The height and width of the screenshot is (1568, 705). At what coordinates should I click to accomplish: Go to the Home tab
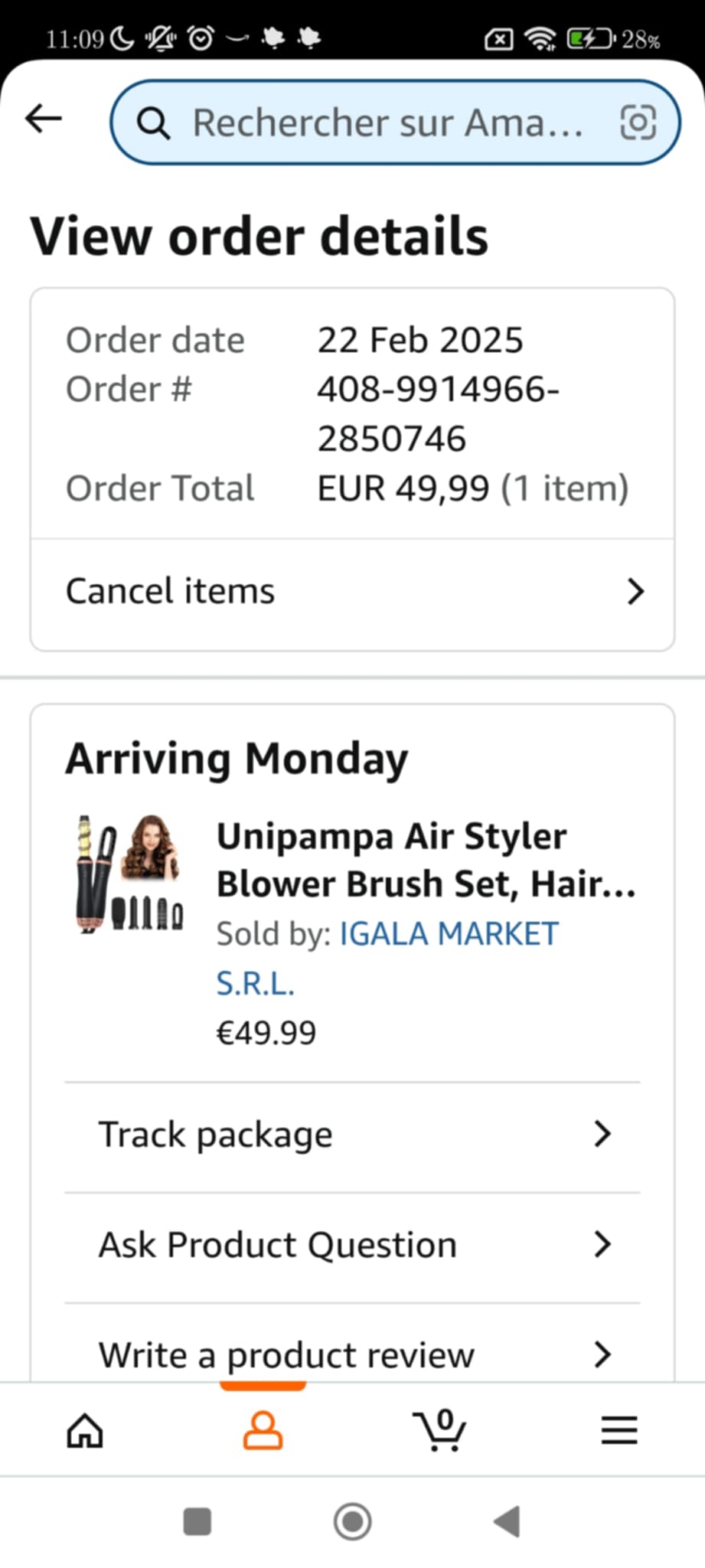(x=85, y=1429)
